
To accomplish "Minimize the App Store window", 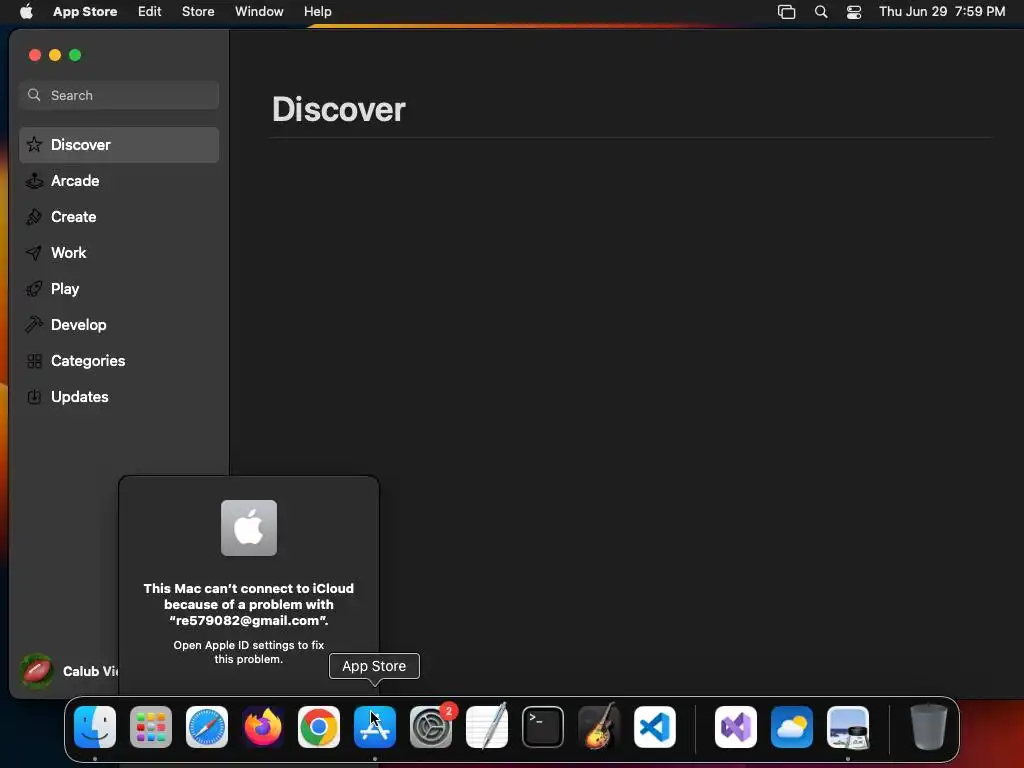I will [55, 55].
